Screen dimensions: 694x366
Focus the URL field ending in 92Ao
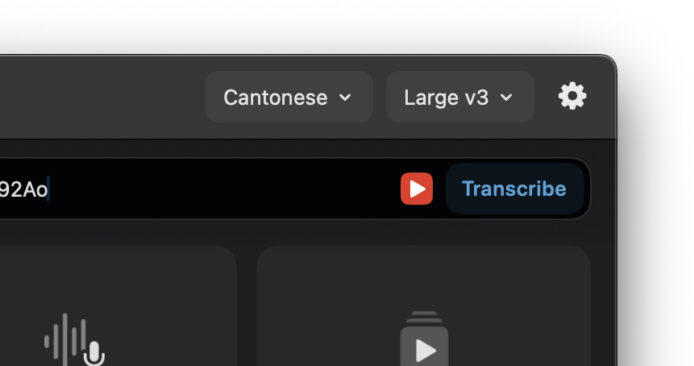pos(197,189)
